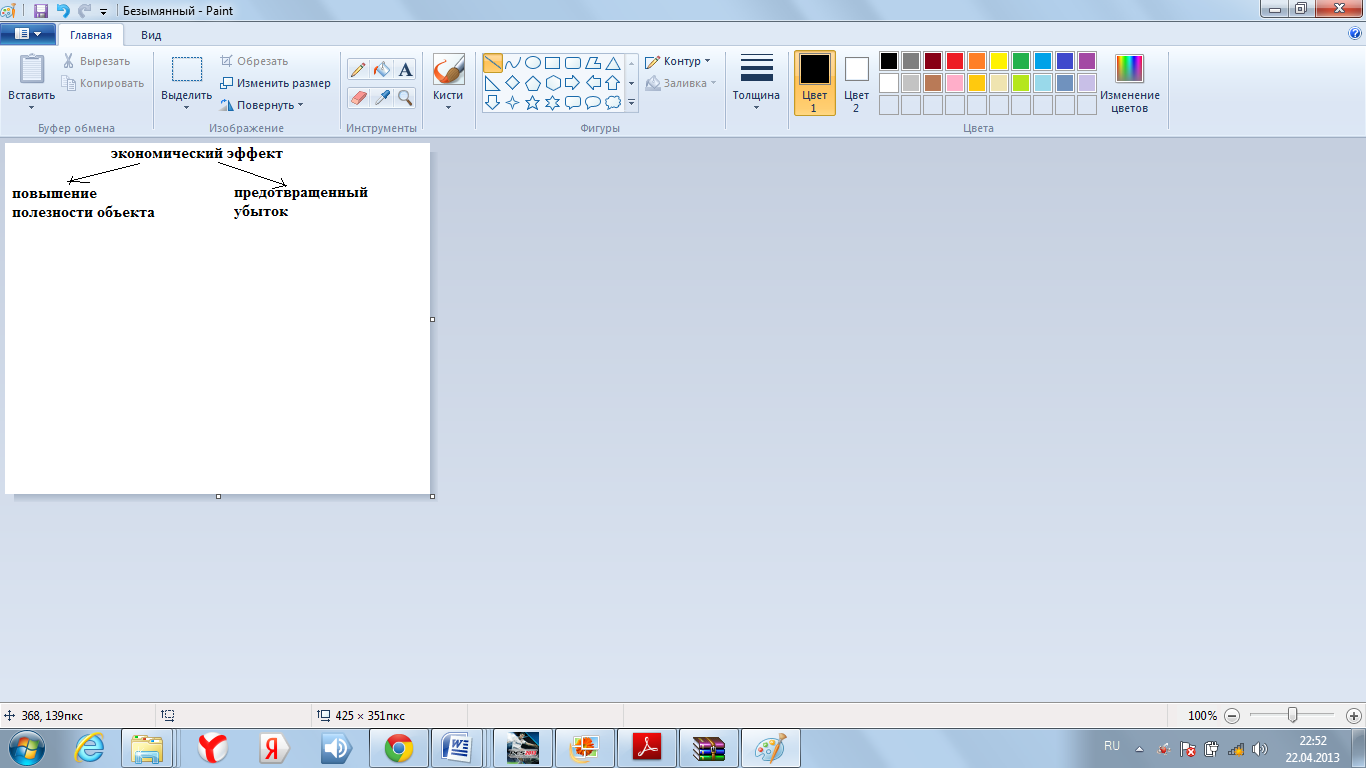Open Paint Help question mark icon
The height and width of the screenshot is (768, 1366).
tap(1356, 33)
